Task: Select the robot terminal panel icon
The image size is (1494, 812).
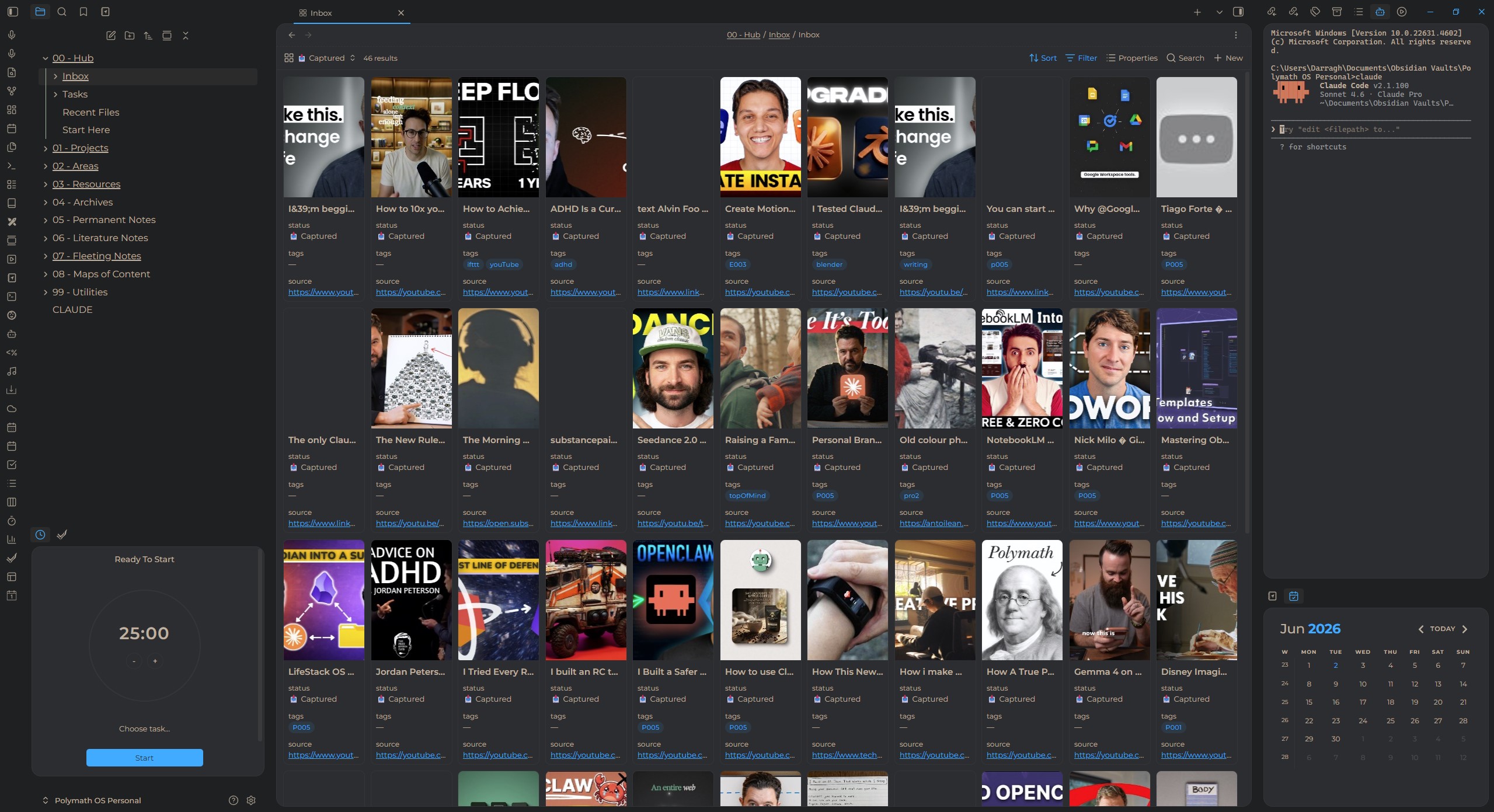Action: [1380, 12]
